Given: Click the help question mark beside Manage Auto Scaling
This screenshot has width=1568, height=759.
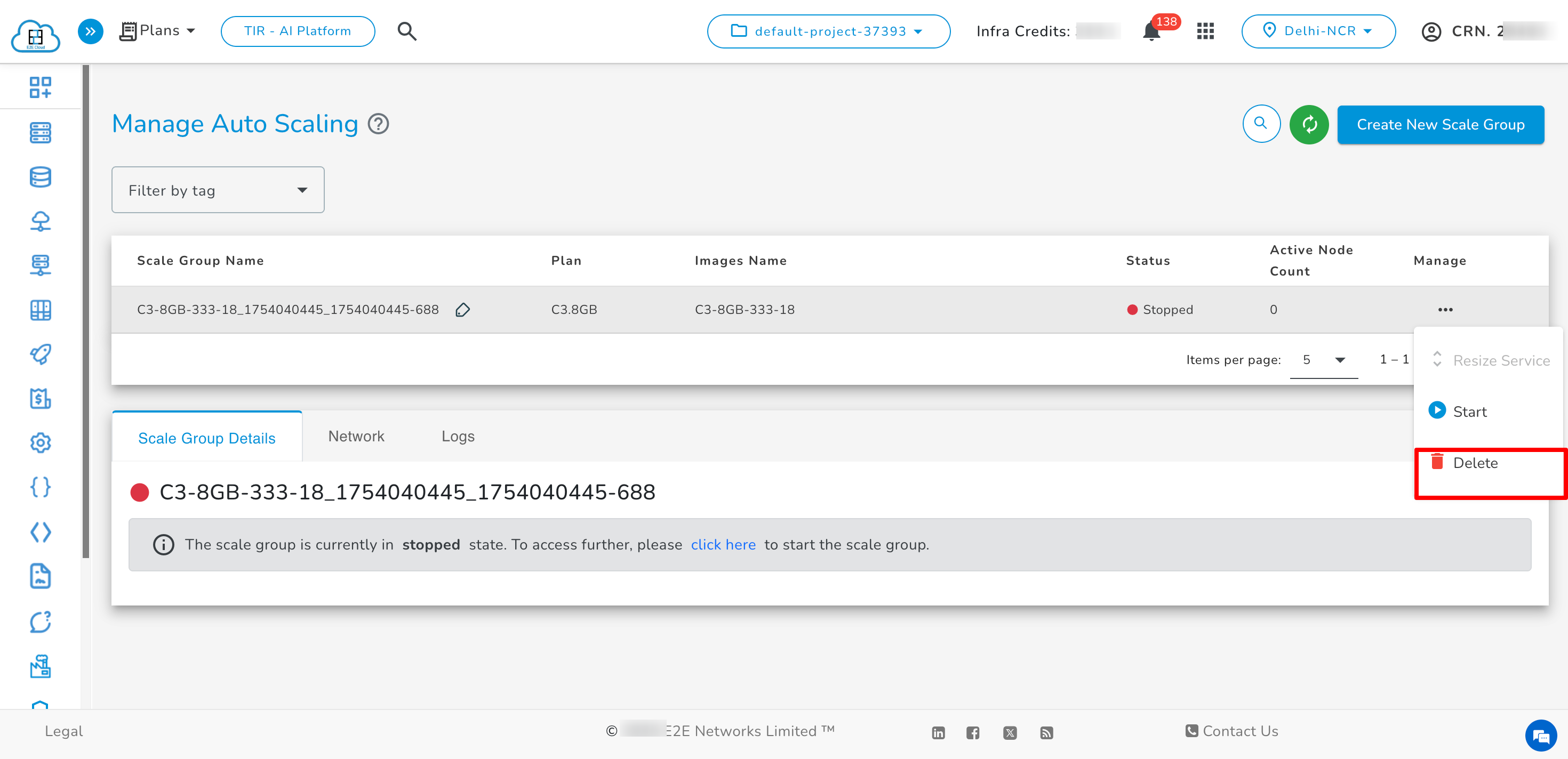Looking at the screenshot, I should pyautogui.click(x=379, y=124).
